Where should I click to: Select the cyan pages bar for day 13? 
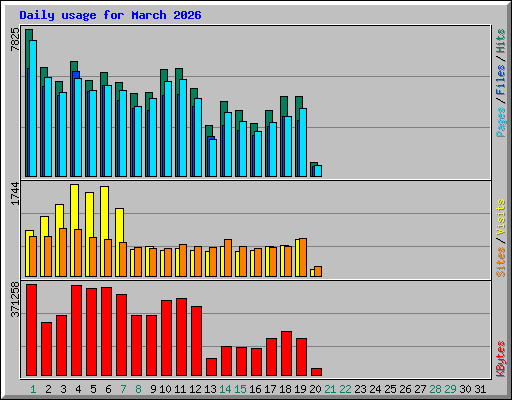[x=213, y=158]
